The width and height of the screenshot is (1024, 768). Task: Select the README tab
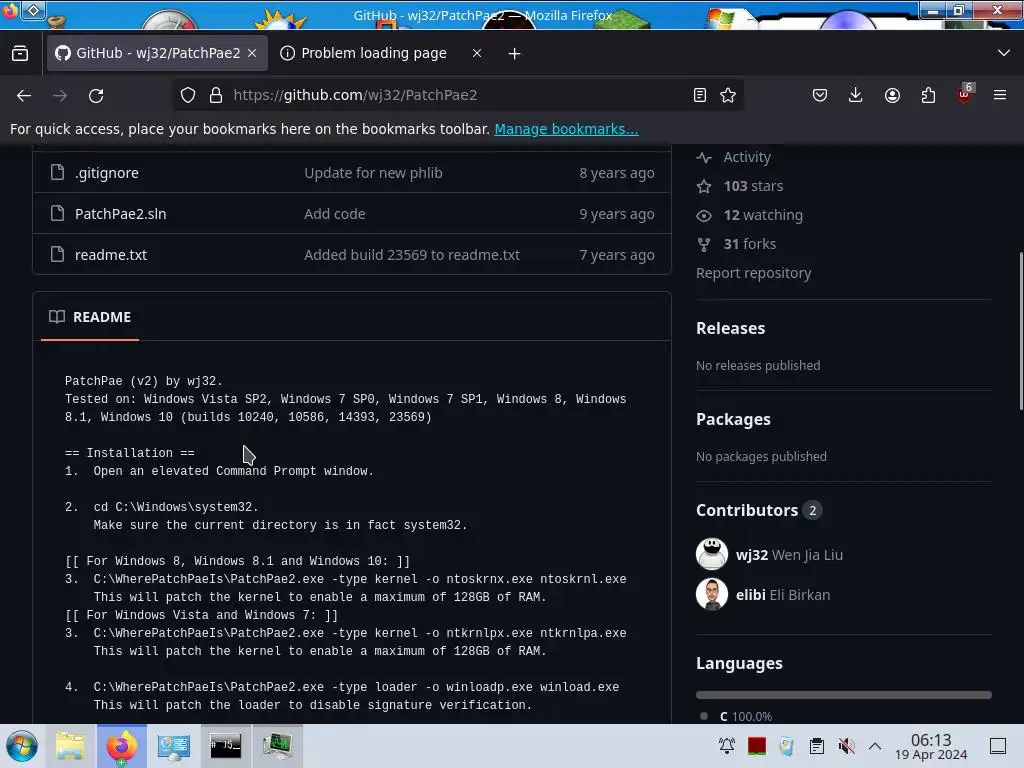[90, 317]
